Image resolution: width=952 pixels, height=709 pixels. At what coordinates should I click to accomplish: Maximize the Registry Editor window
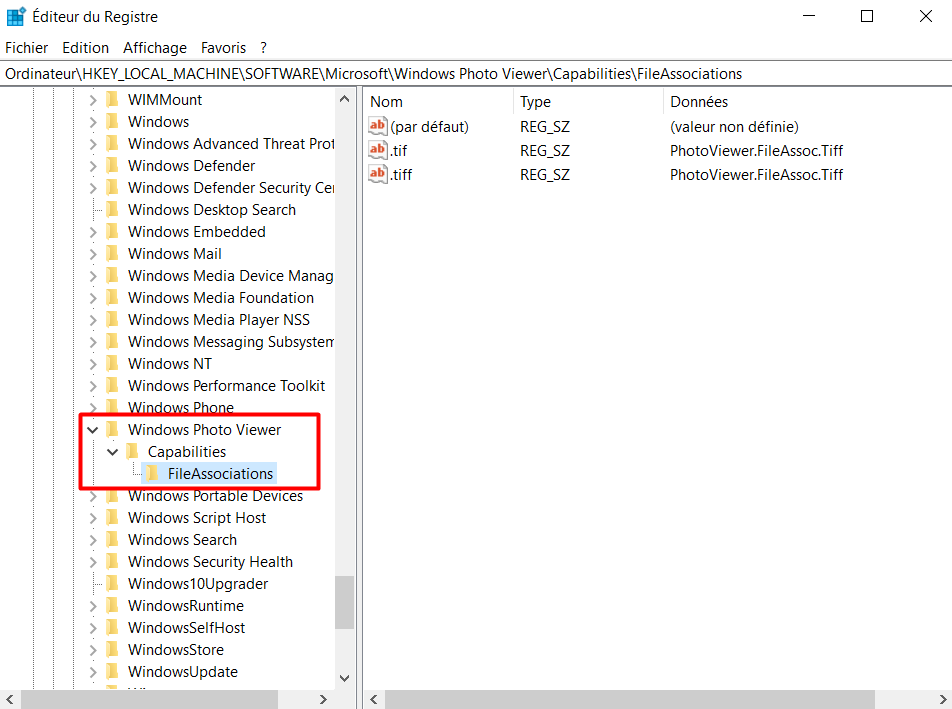(867, 16)
